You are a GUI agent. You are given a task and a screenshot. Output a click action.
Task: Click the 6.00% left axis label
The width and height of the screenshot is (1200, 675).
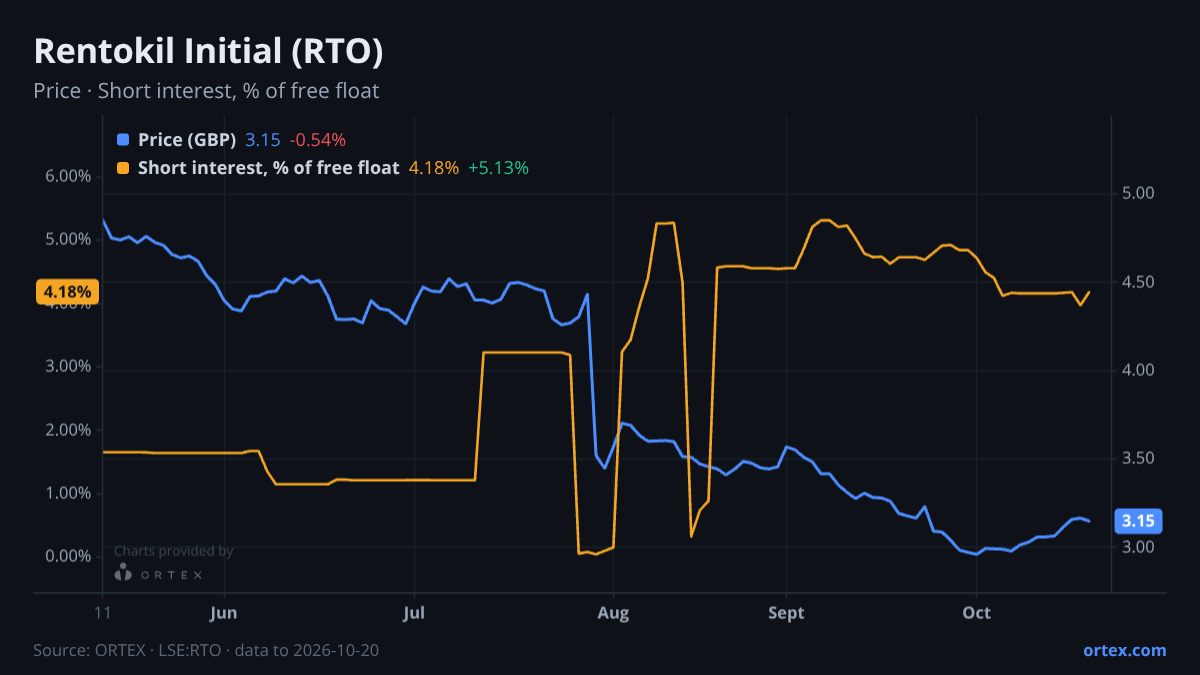point(67,176)
